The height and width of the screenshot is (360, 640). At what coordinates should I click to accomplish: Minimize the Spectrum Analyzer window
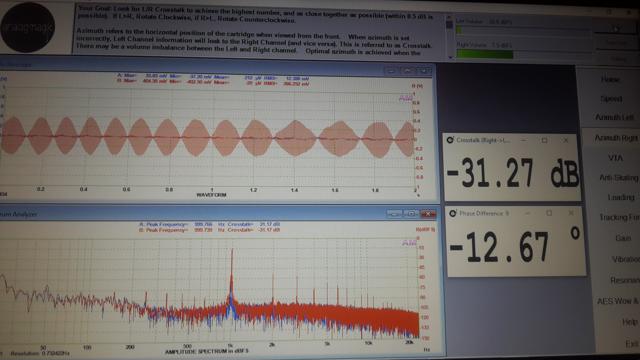(x=394, y=213)
